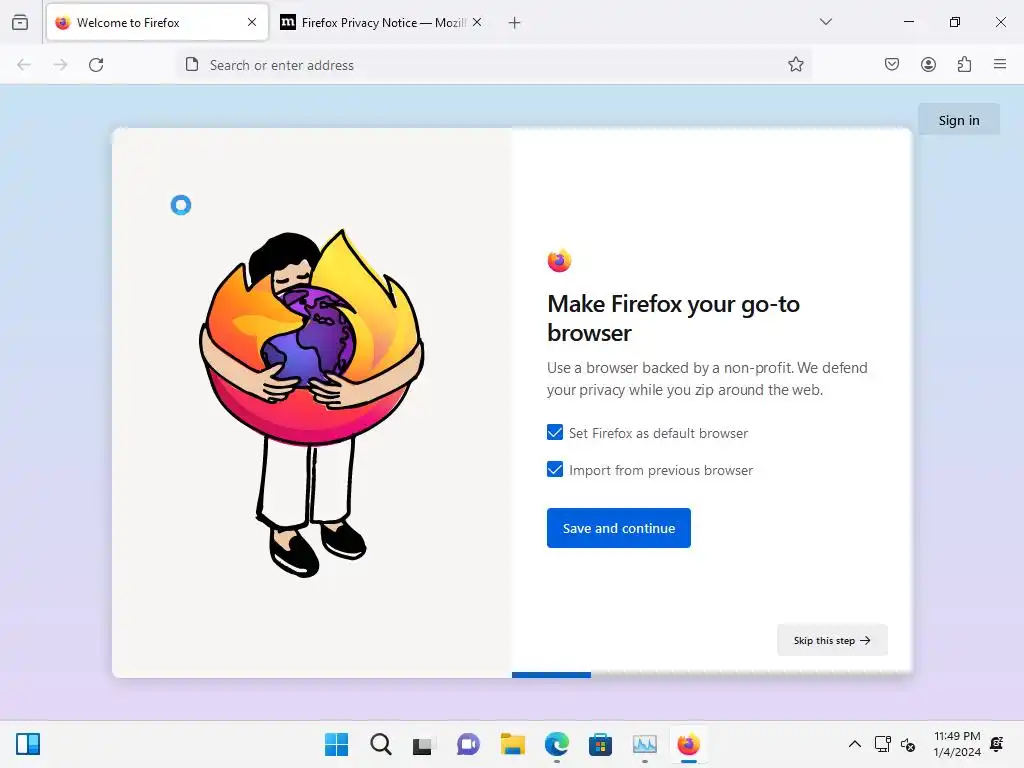Open Microsoft Store from the taskbar
1024x768 pixels.
click(600, 744)
